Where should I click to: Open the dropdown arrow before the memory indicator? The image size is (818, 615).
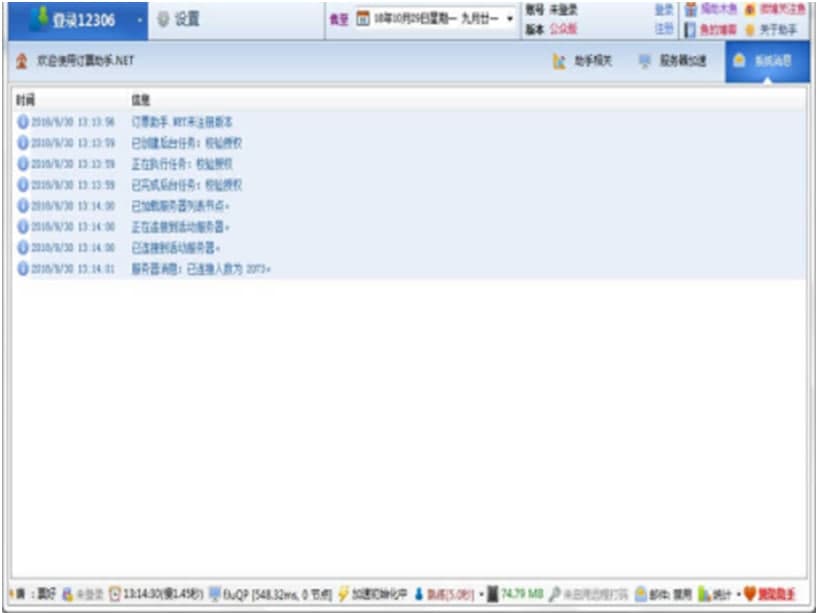[481, 594]
